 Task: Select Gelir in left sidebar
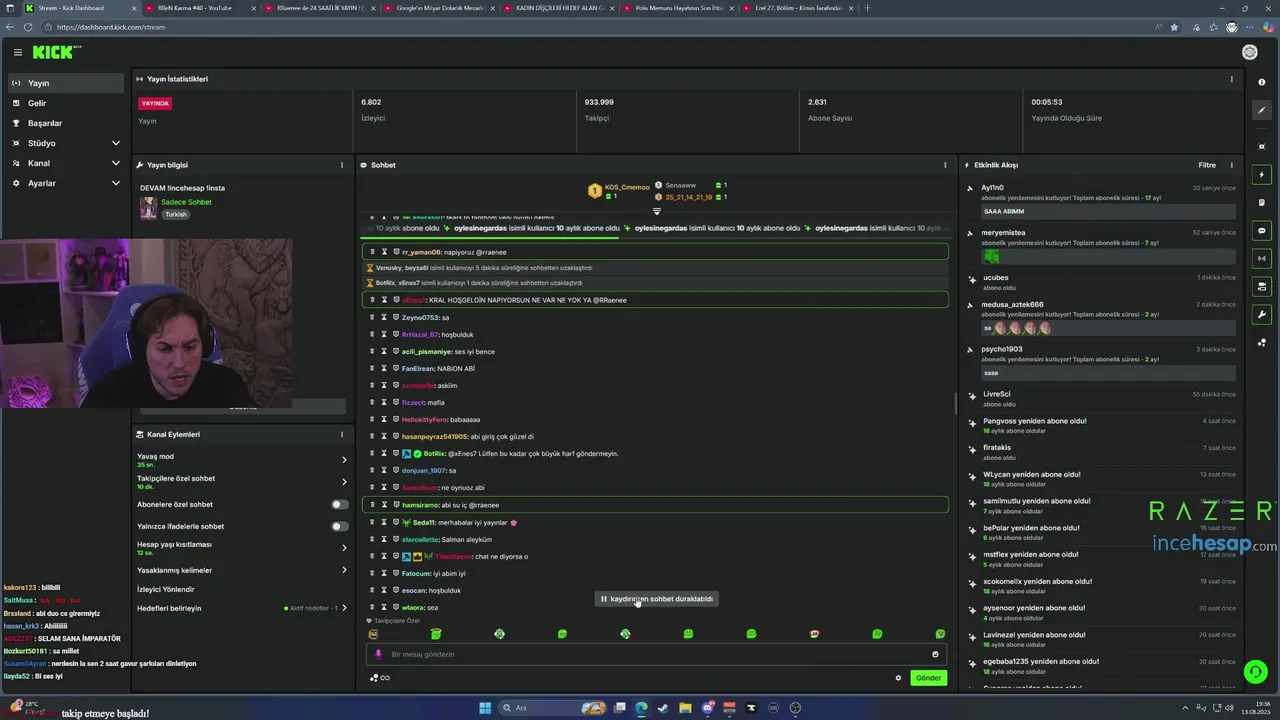(x=66, y=103)
